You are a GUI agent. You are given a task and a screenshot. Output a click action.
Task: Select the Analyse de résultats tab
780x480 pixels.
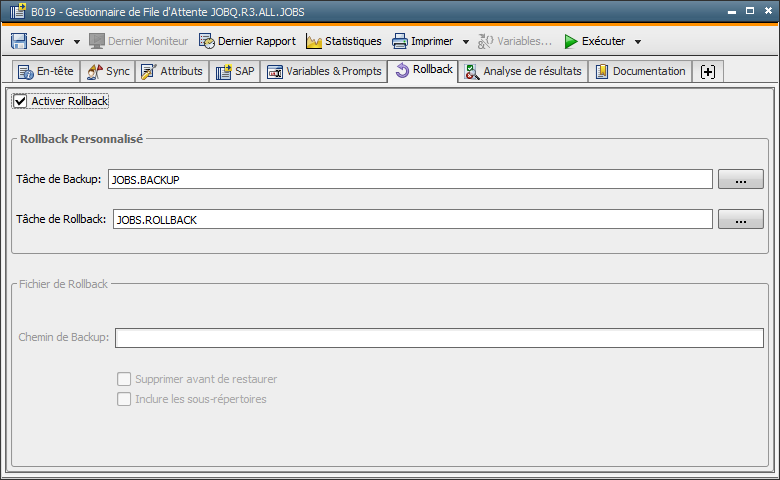[x=523, y=71]
